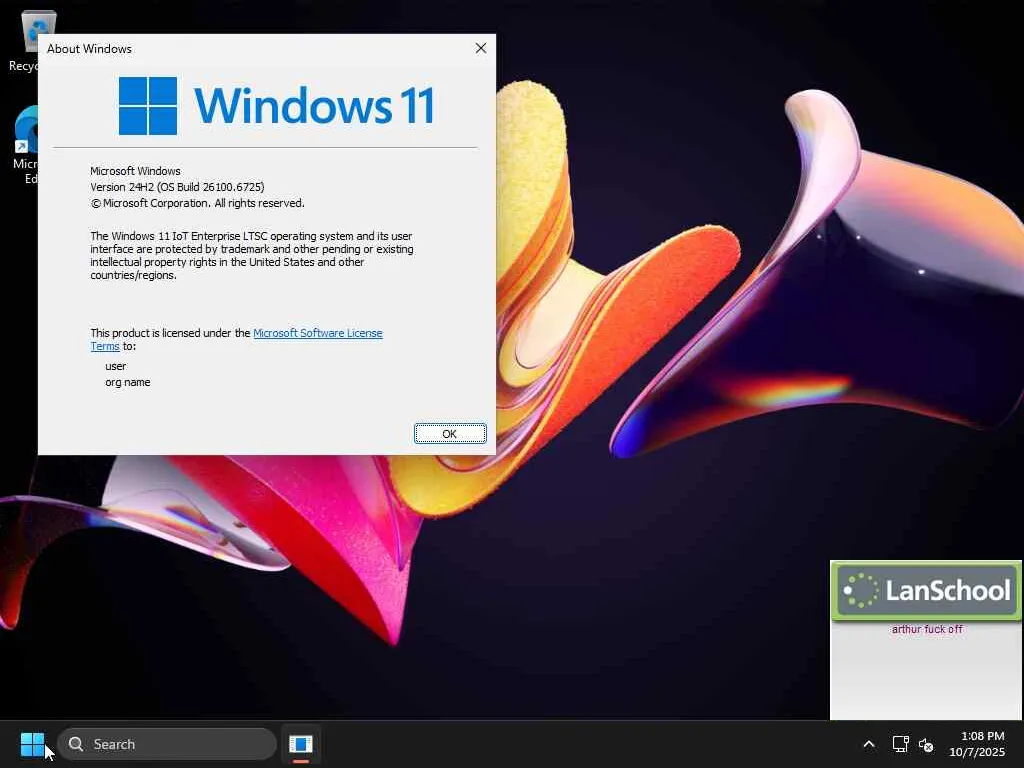The height and width of the screenshot is (768, 1024).
Task: Select the Microsoft Edge desktop shortcut
Action: tap(25, 145)
